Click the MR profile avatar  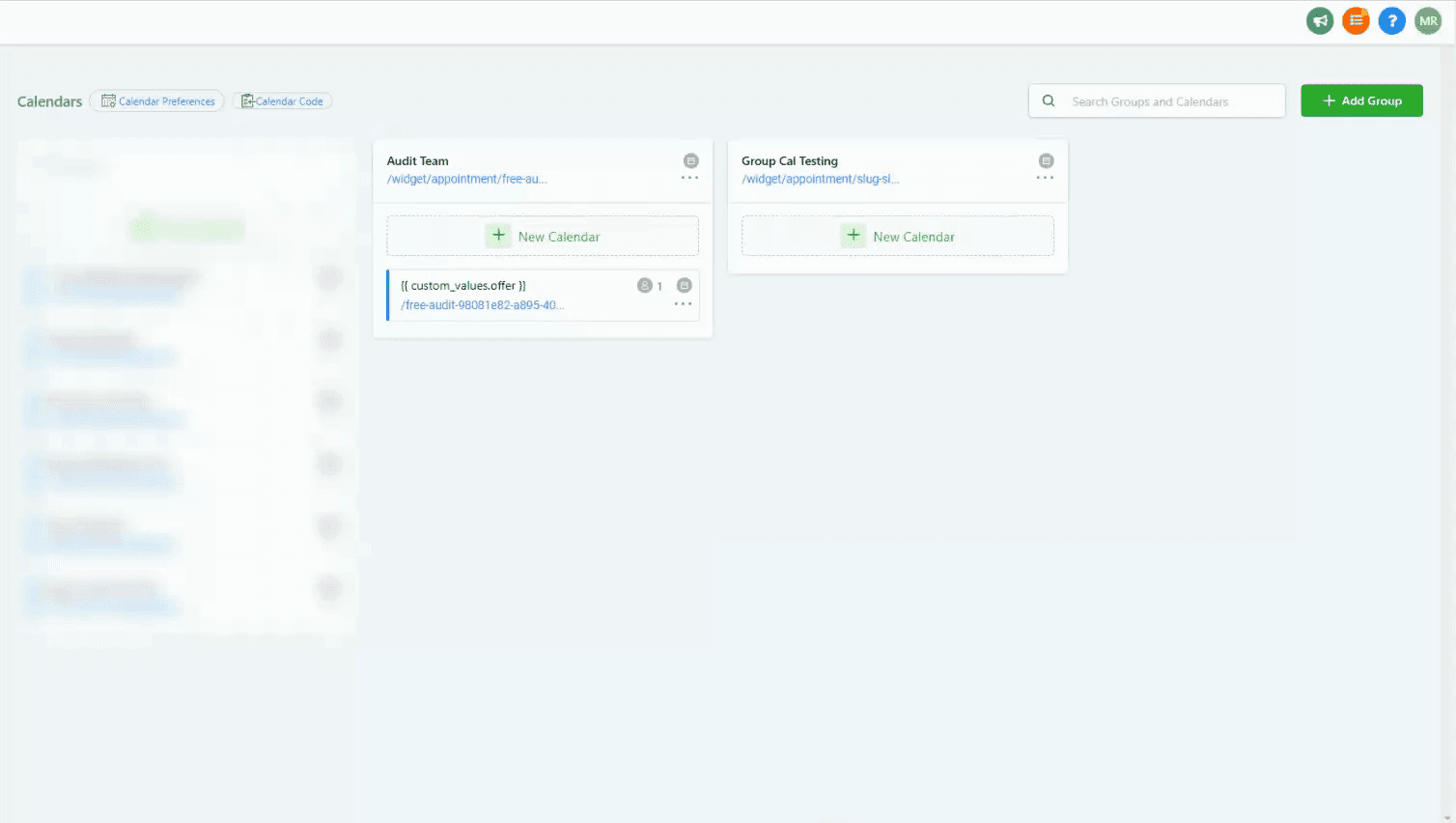1427,20
